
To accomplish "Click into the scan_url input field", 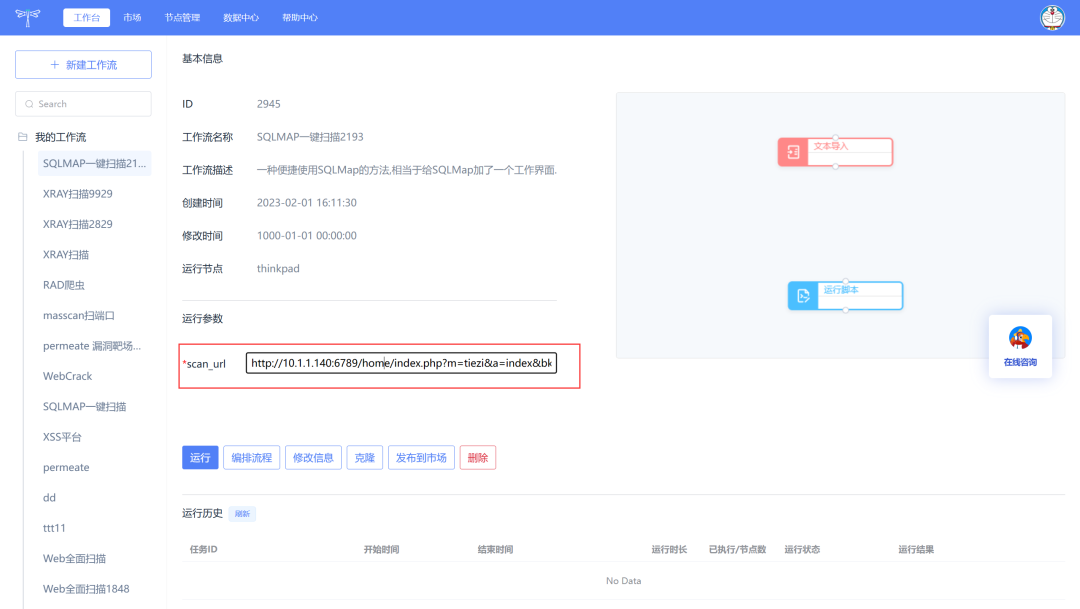I will [400, 364].
